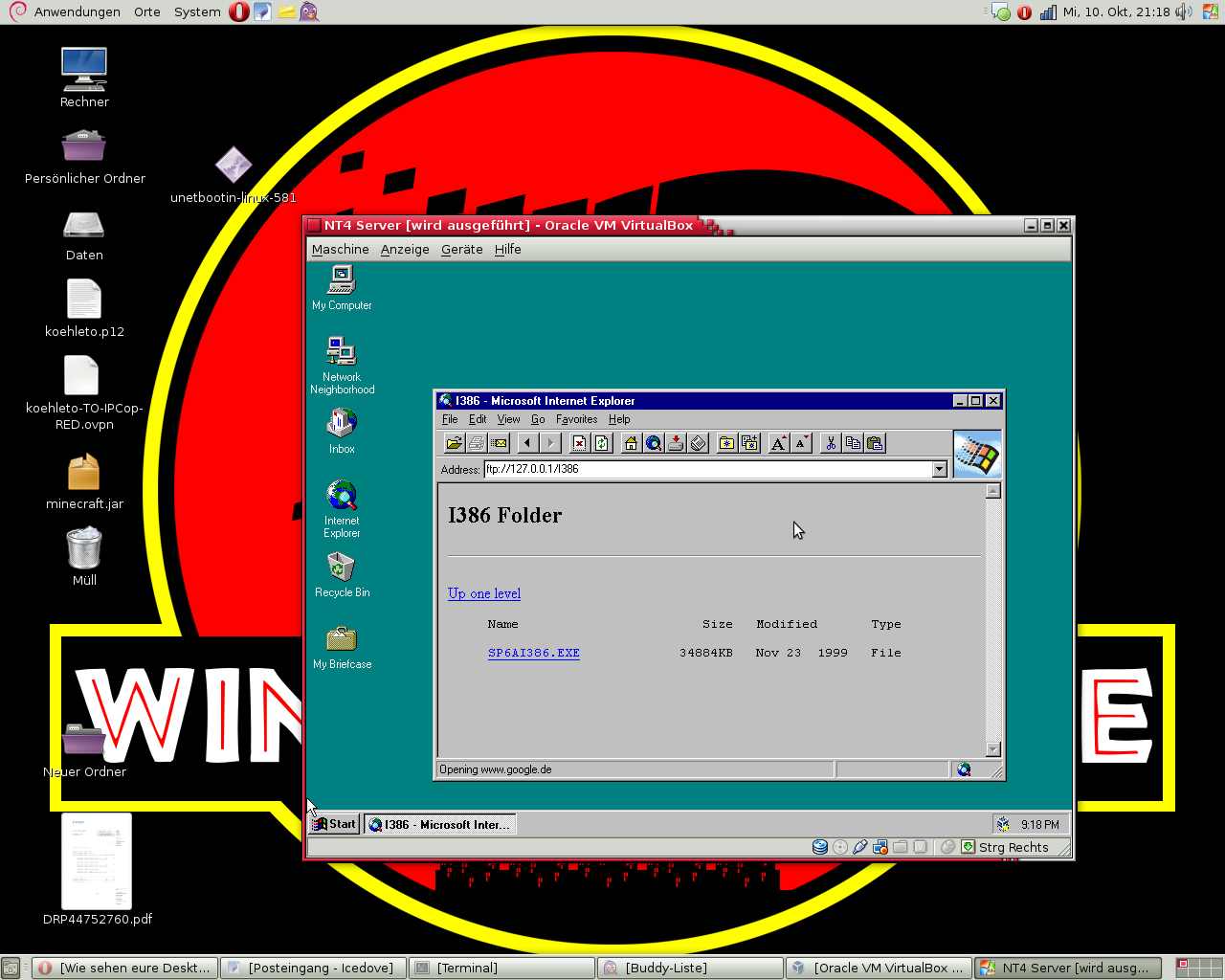Click the VirtualBox USB devices status icon
This screenshot has width=1225, height=980.
(860, 847)
